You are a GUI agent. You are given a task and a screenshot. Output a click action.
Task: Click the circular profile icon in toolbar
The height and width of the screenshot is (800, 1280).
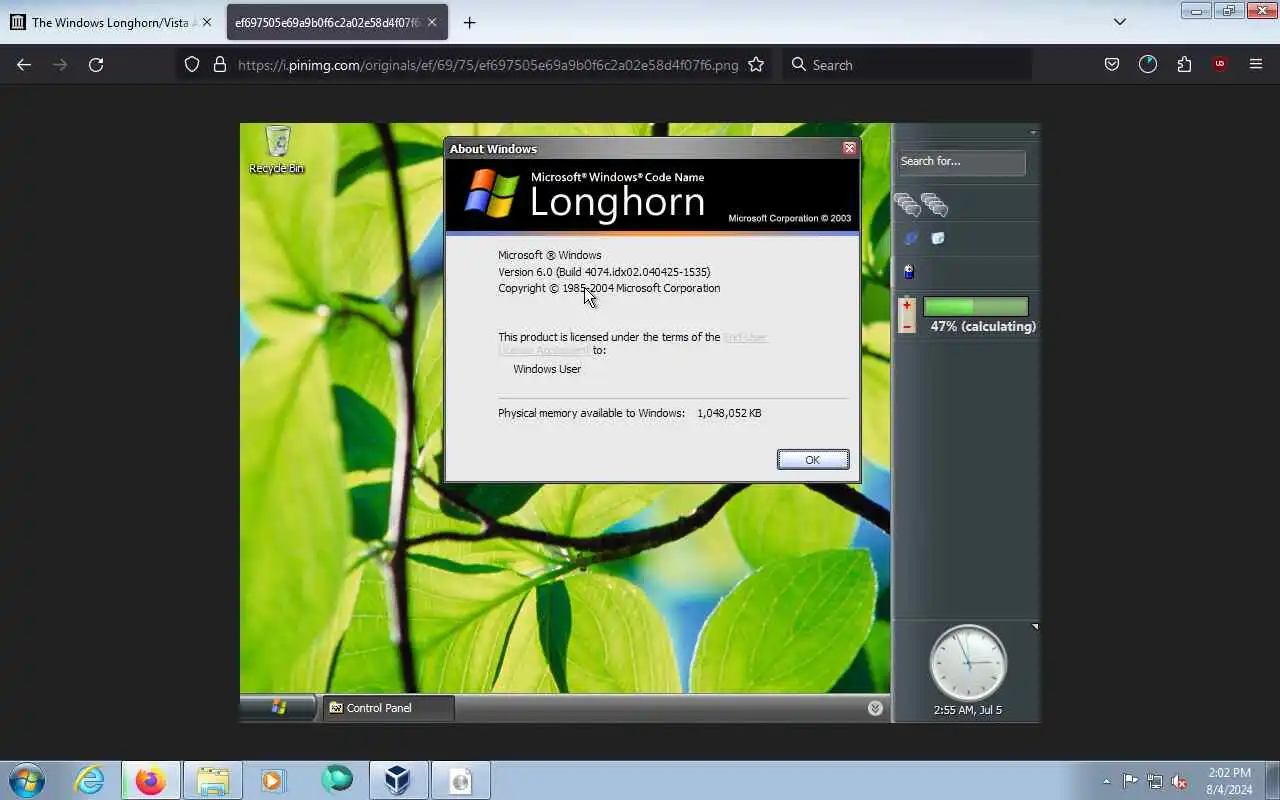point(1147,64)
